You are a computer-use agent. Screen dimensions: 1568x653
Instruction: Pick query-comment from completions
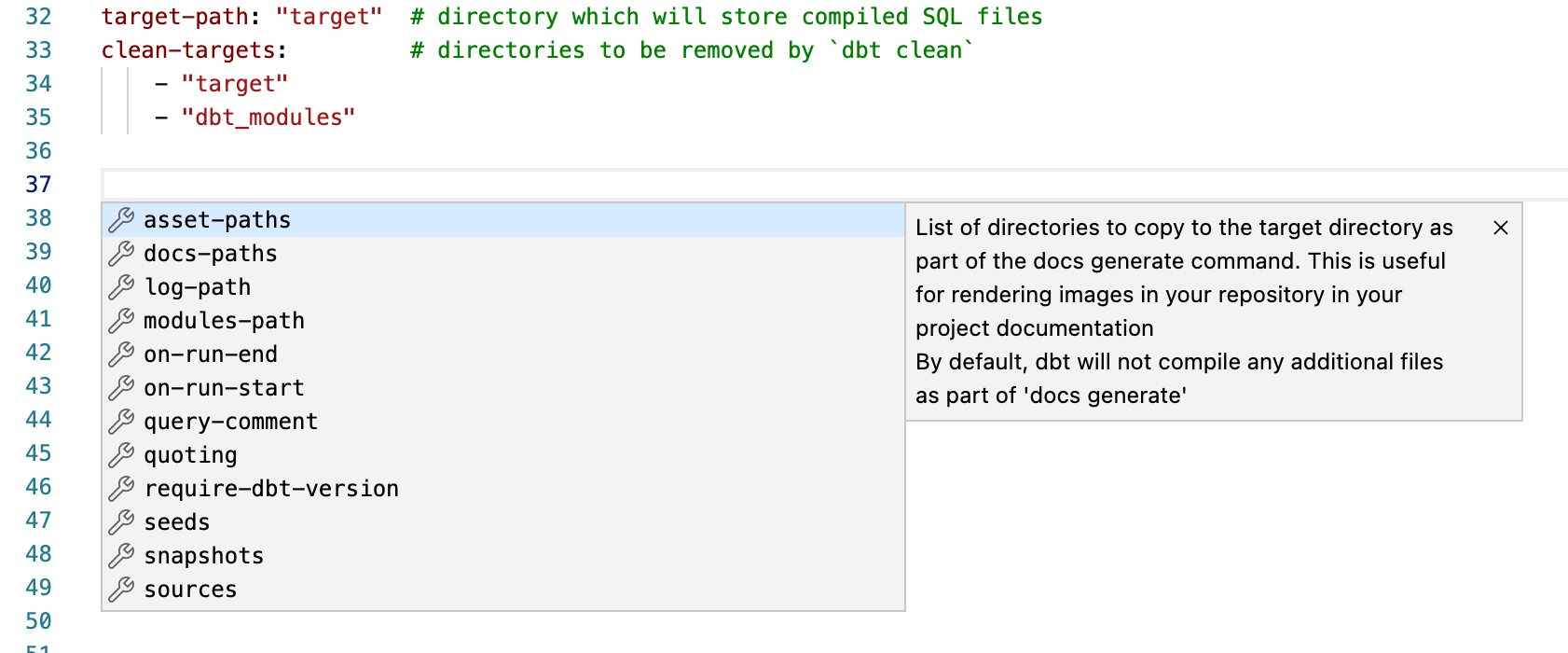point(503,422)
